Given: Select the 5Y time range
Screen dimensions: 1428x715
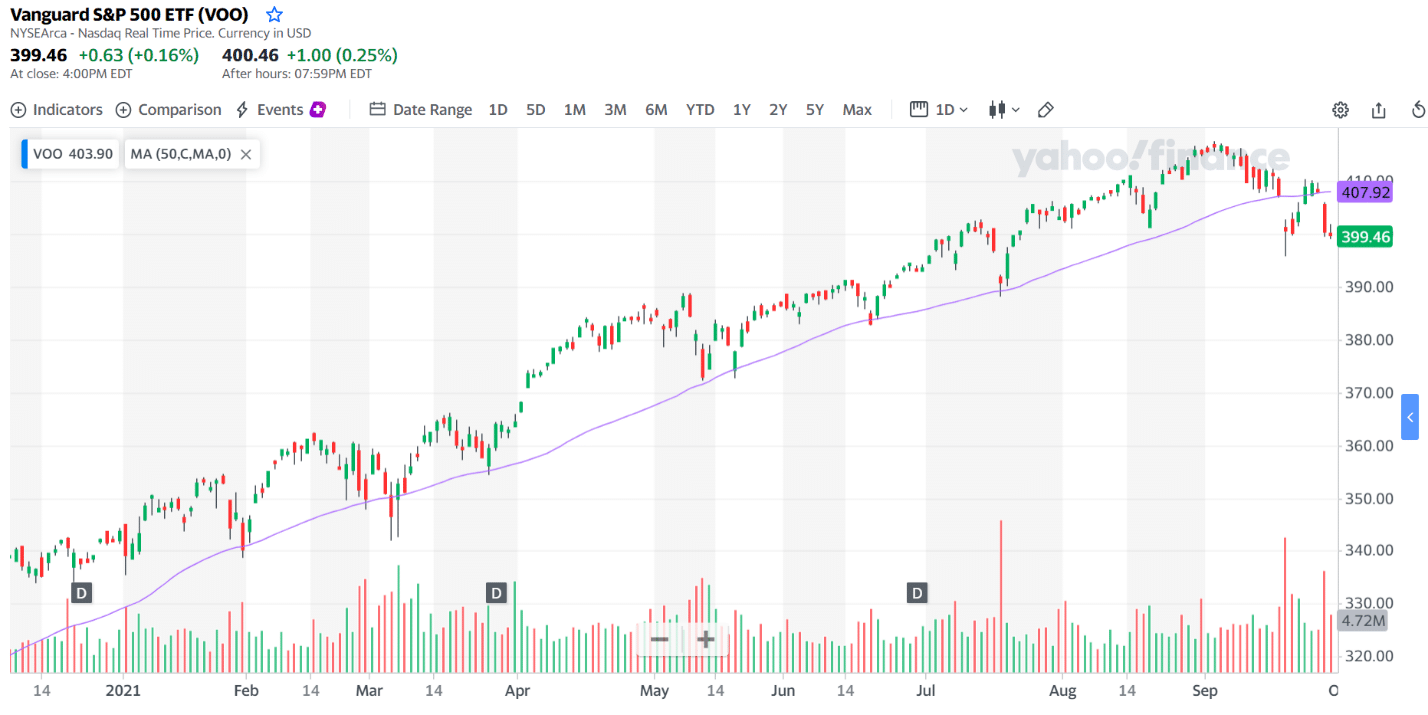Looking at the screenshot, I should [815, 109].
